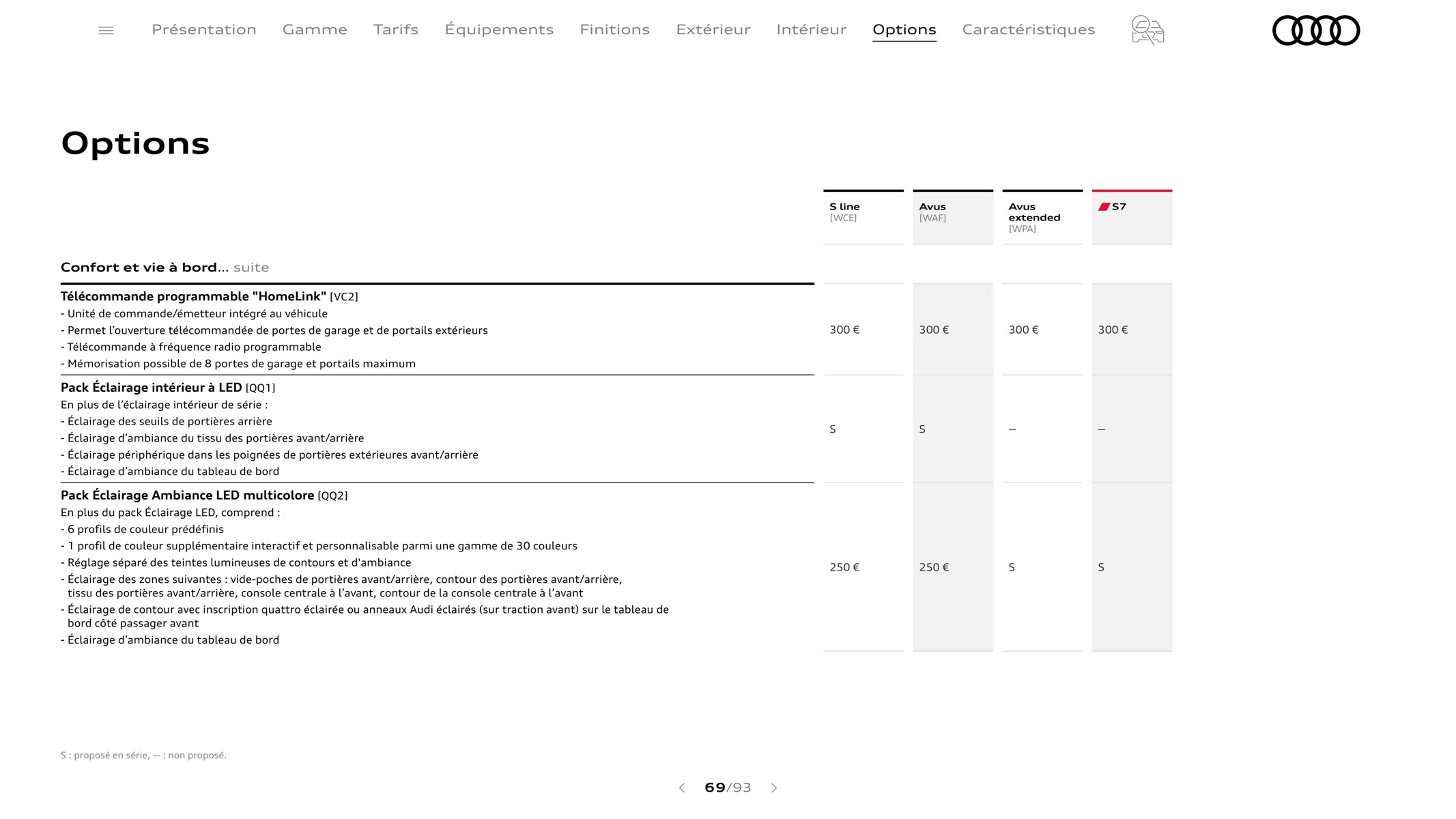Select the active Options tab
The width and height of the screenshot is (1456, 819).
point(904,29)
